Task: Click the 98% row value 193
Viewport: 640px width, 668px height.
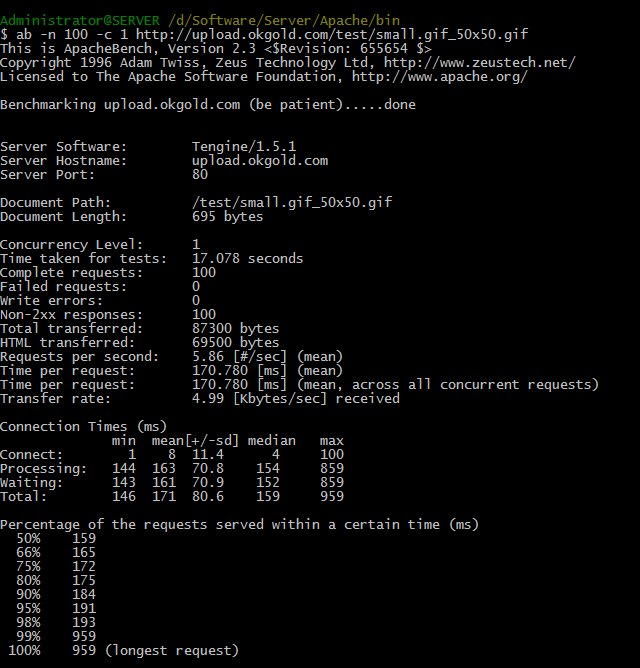Action: click(x=84, y=623)
